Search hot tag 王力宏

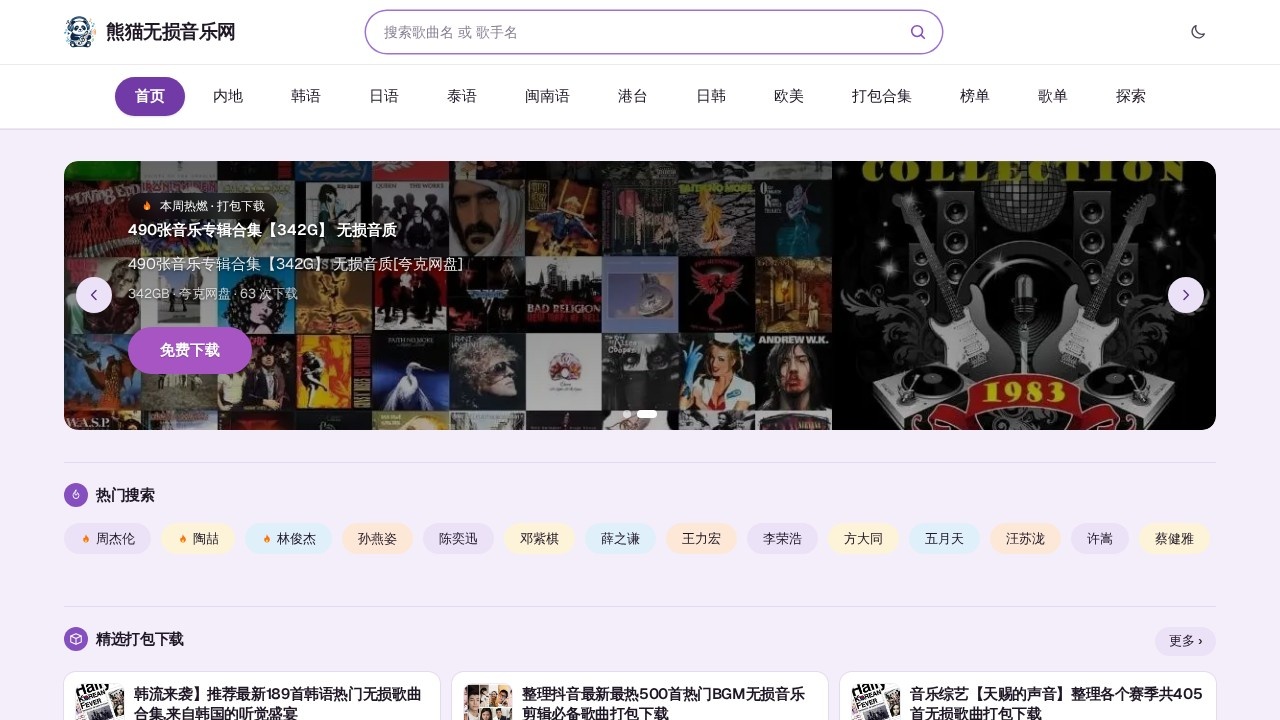coord(701,538)
